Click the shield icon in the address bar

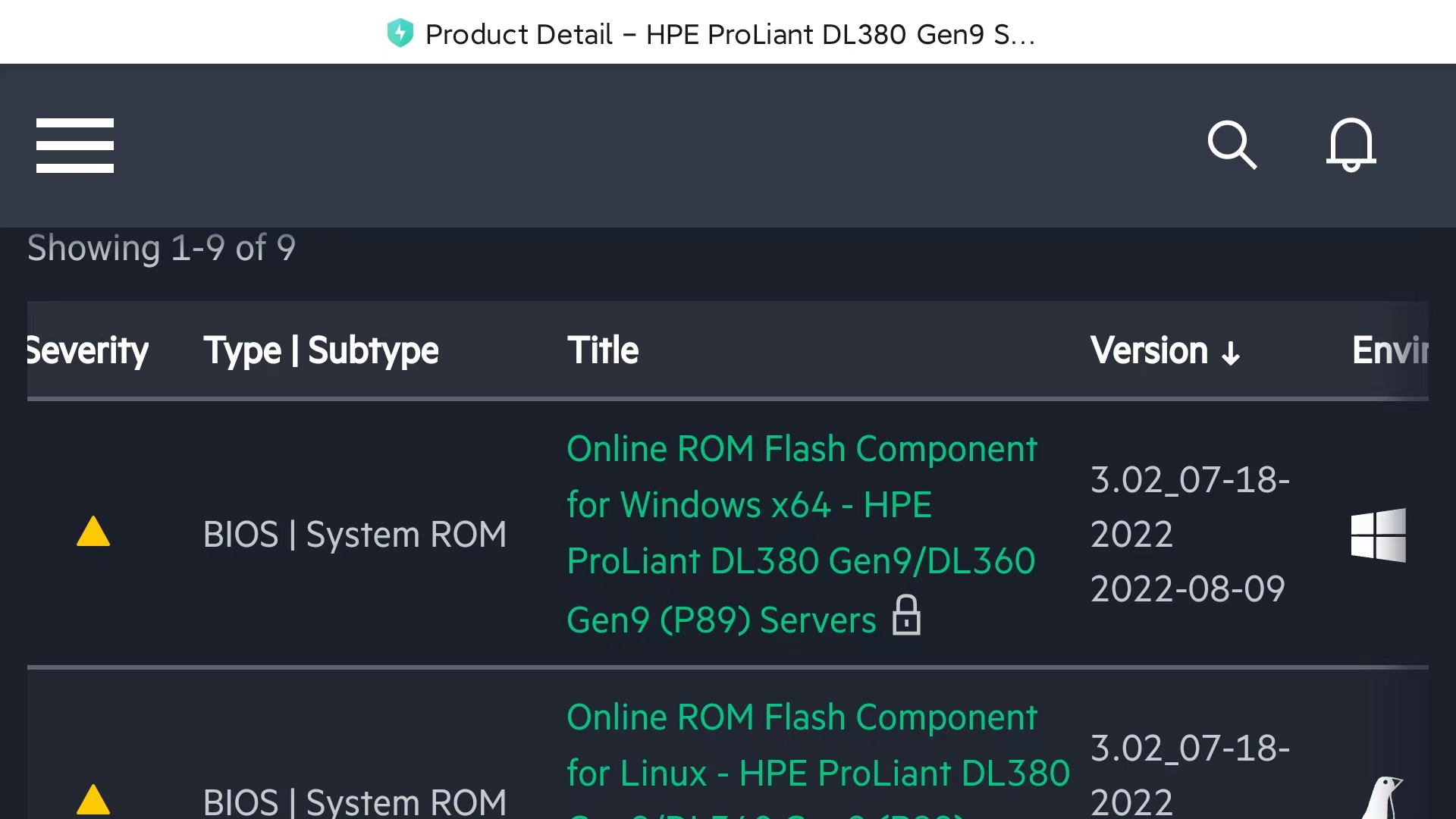400,33
